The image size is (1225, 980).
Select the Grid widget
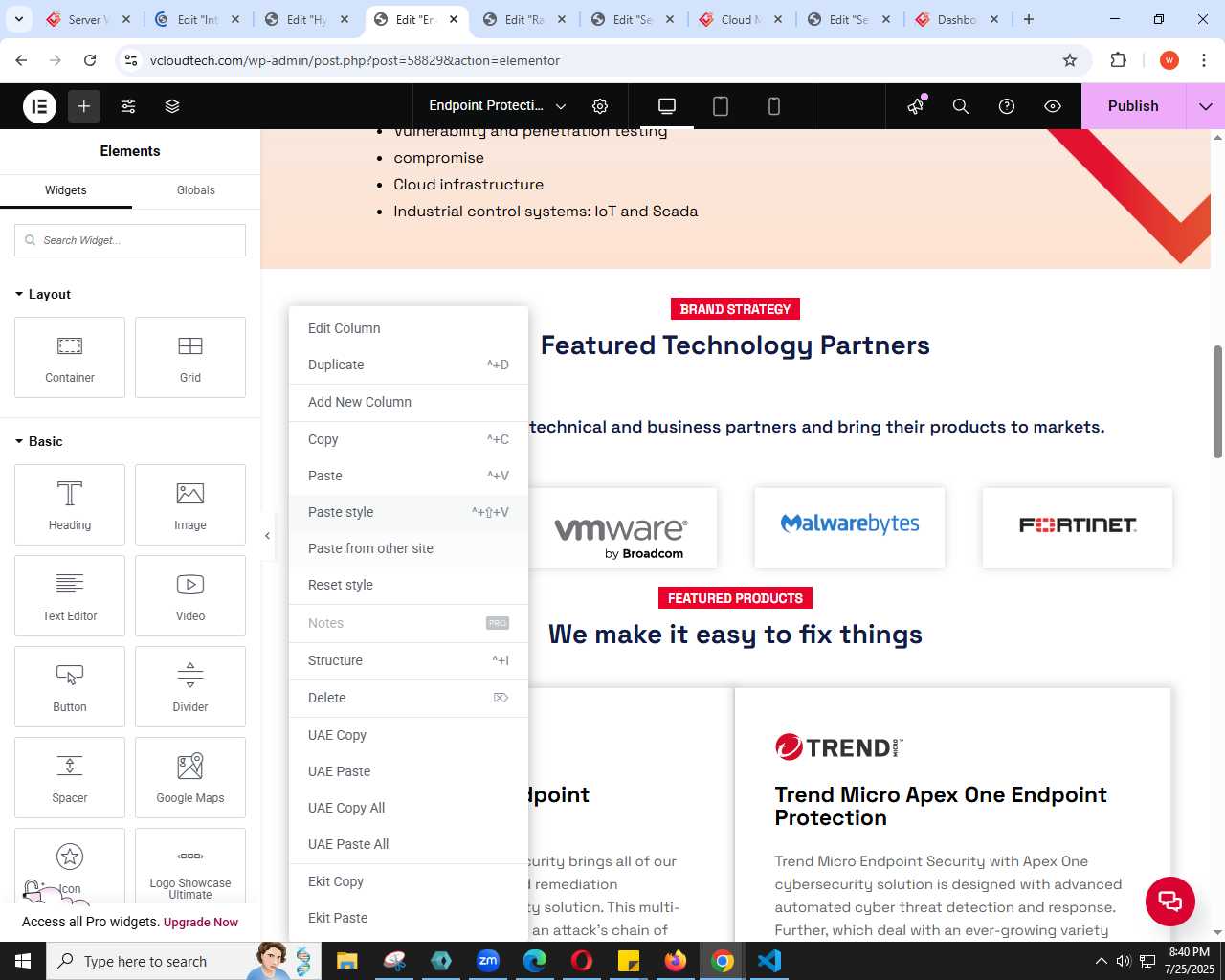click(x=190, y=358)
